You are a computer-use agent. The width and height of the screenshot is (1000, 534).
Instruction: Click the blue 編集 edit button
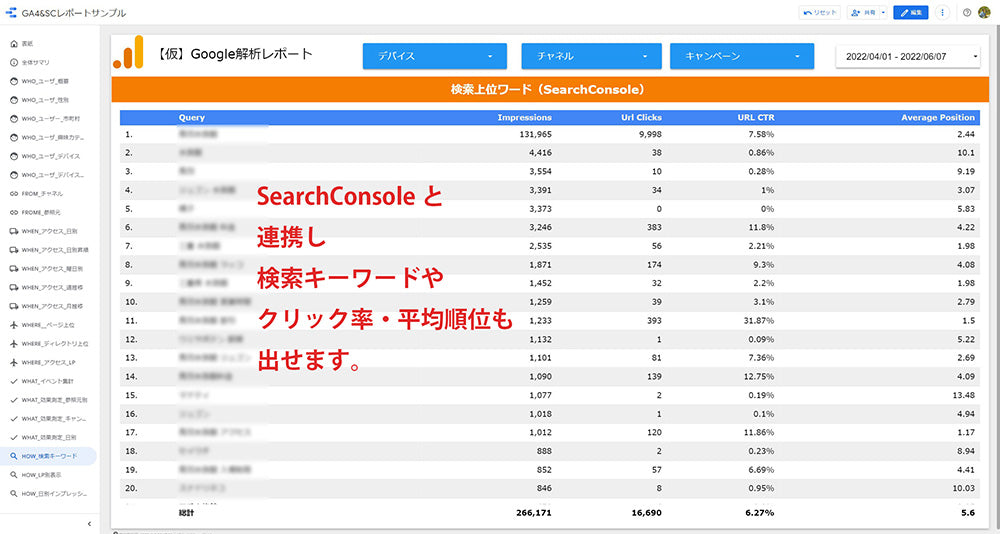pyautogui.click(x=910, y=12)
